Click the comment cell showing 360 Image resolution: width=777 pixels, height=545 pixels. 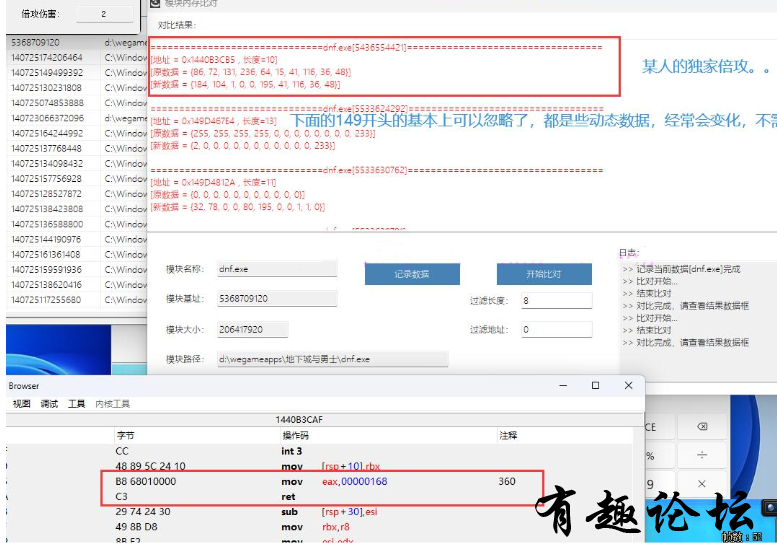[507, 481]
